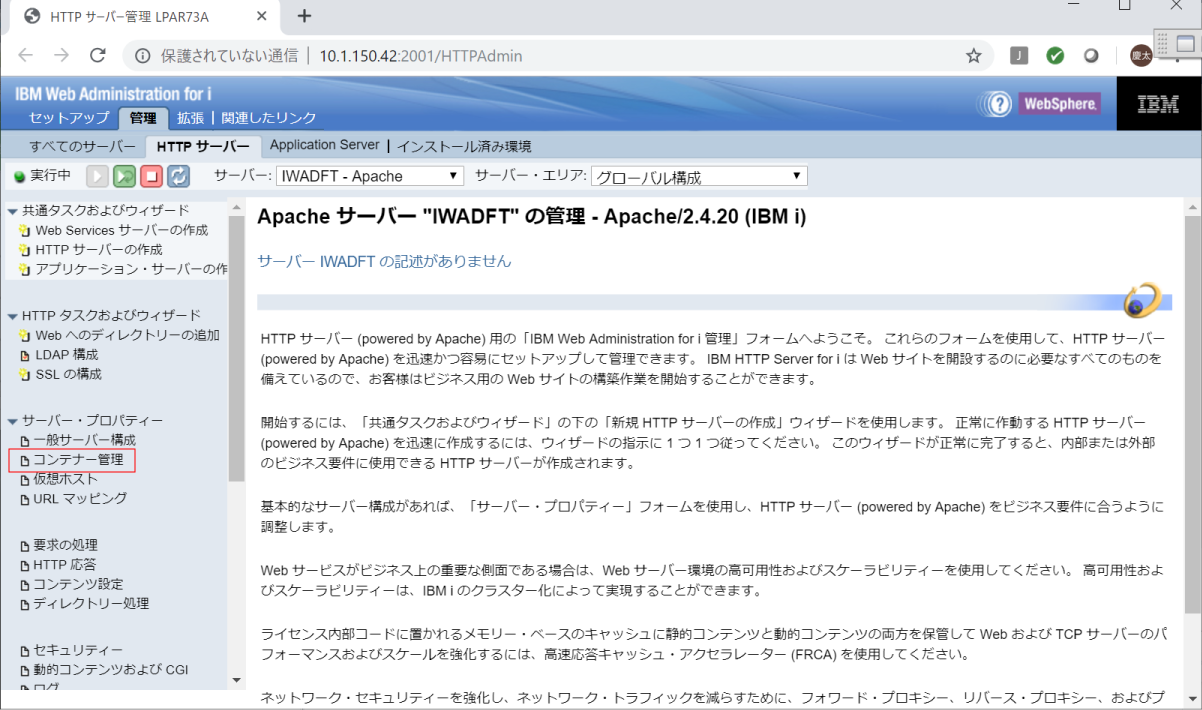Bookmark this page with the star icon
The image size is (1202, 710).
click(x=973, y=56)
